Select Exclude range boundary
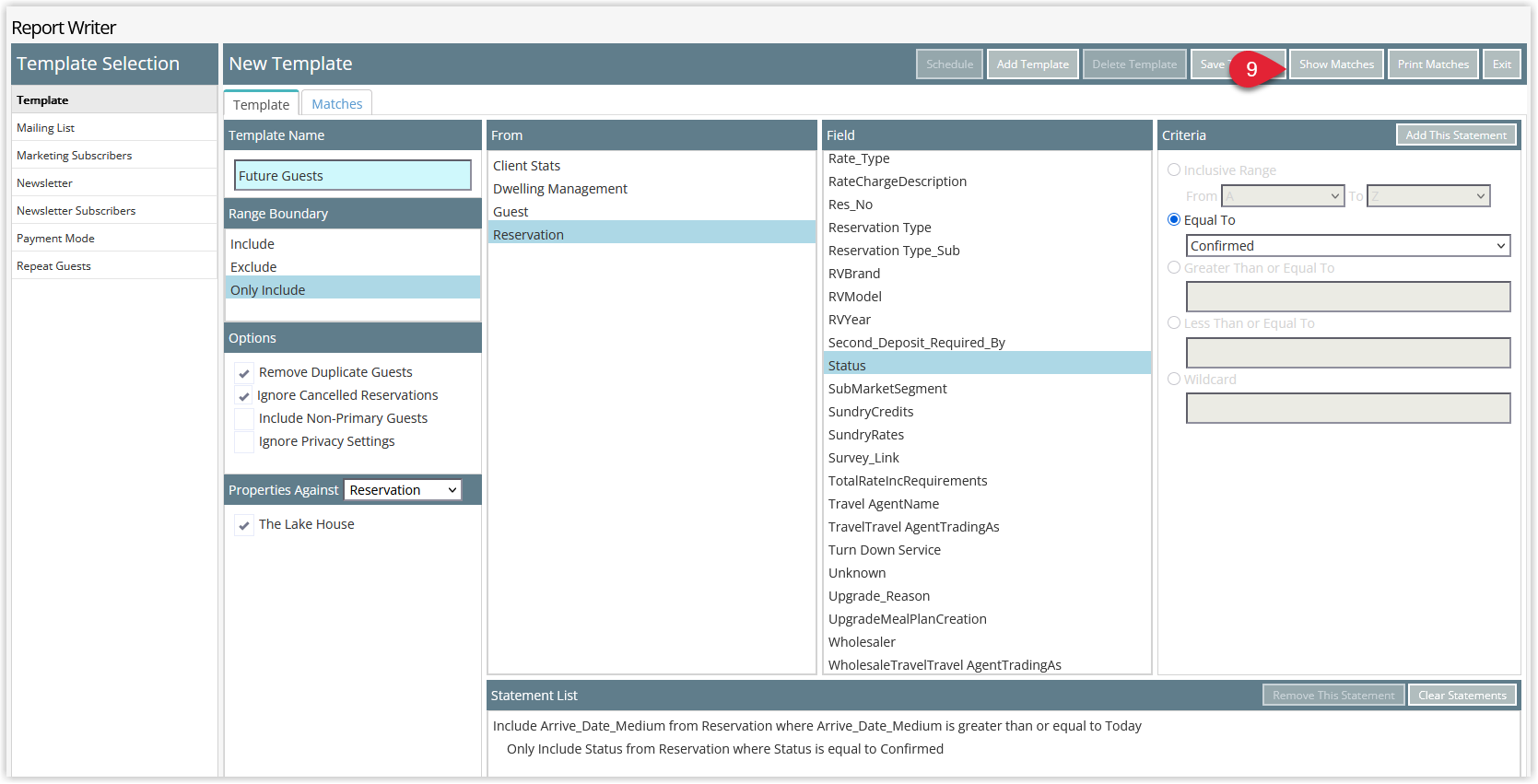Viewport: 1538px width, 784px height. [353, 267]
